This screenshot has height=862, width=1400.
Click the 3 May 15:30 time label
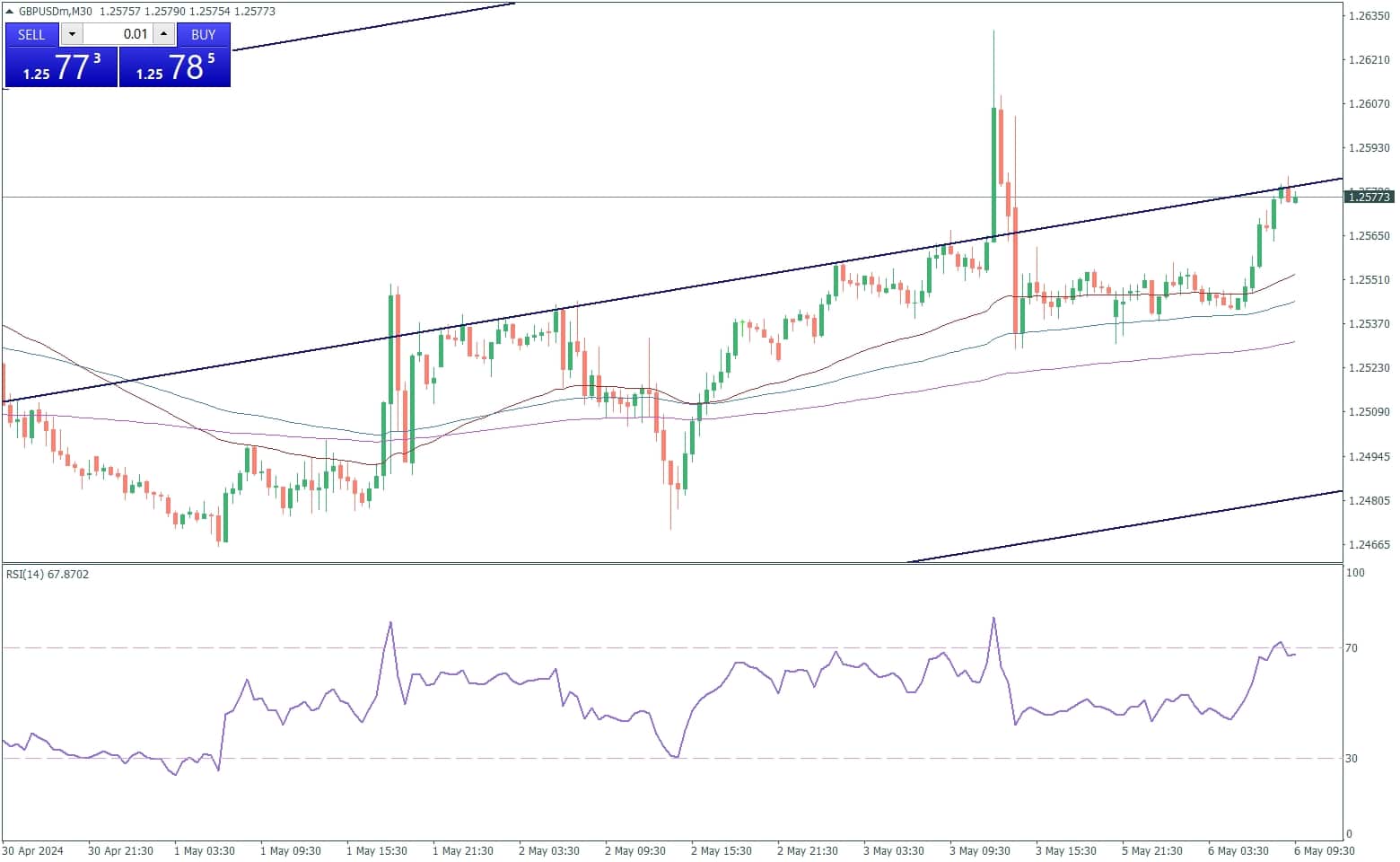click(1066, 851)
